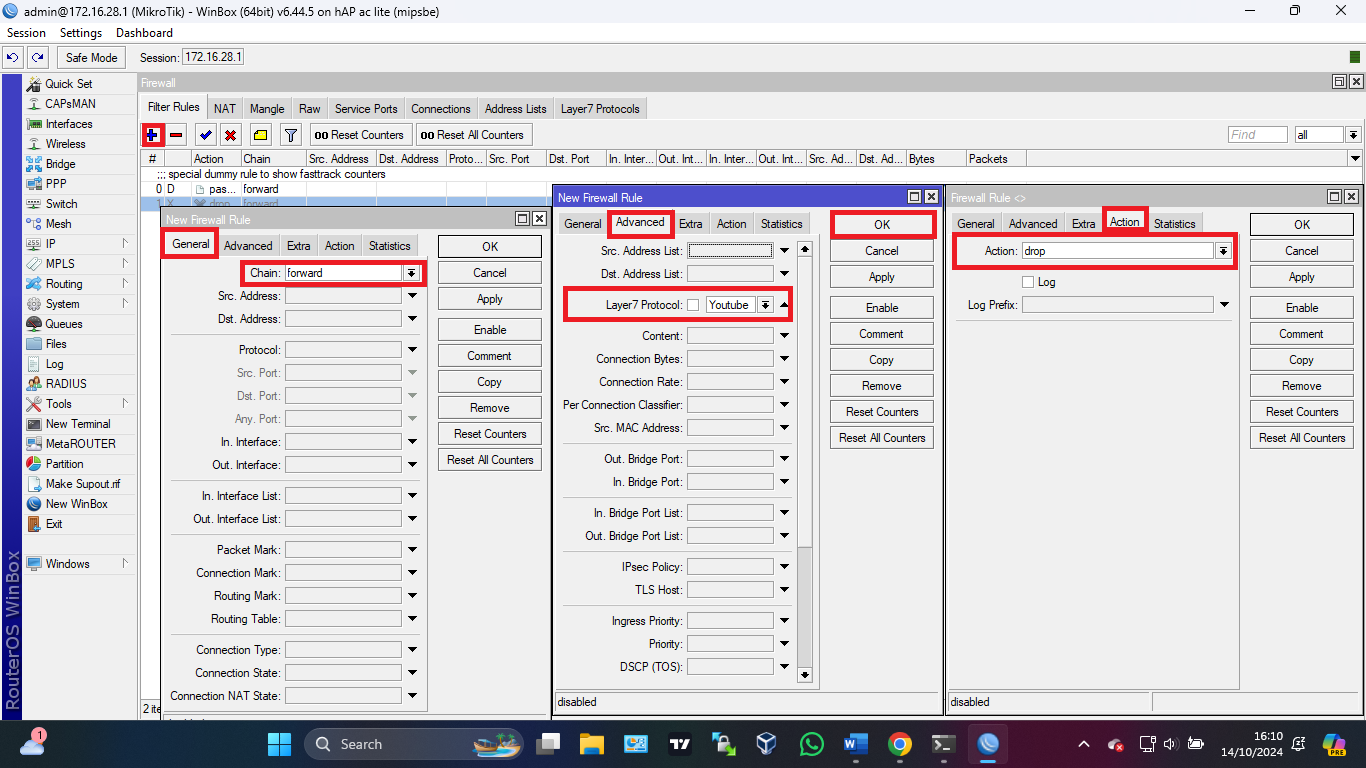Click the funnel filter icon
Image resolution: width=1366 pixels, height=768 pixels.
click(x=290, y=134)
